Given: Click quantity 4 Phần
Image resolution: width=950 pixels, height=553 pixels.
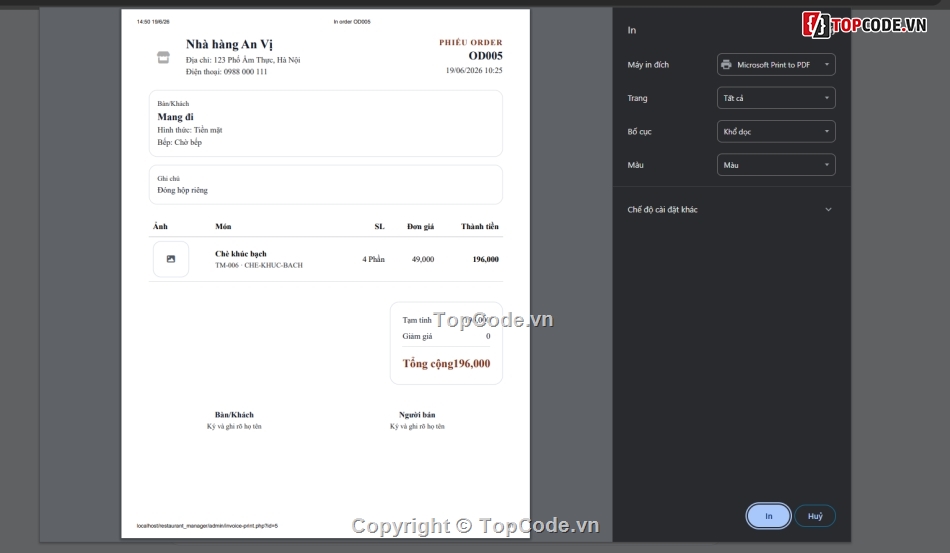Looking at the screenshot, I should (373, 259).
